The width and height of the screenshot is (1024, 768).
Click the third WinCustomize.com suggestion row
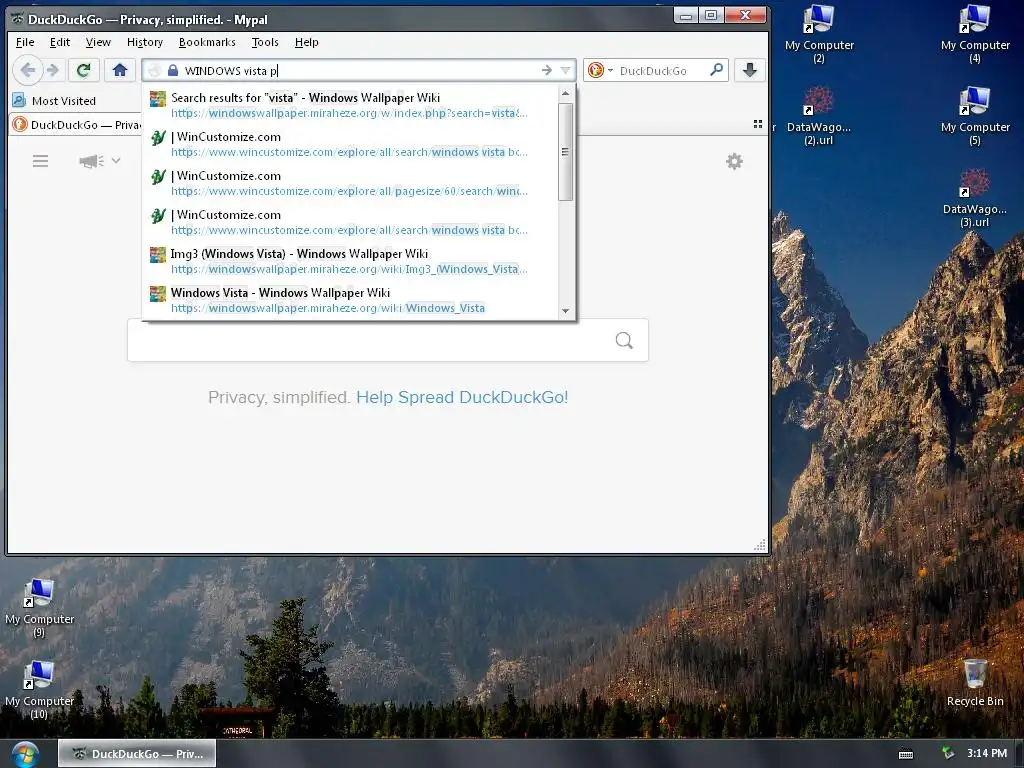(350, 222)
